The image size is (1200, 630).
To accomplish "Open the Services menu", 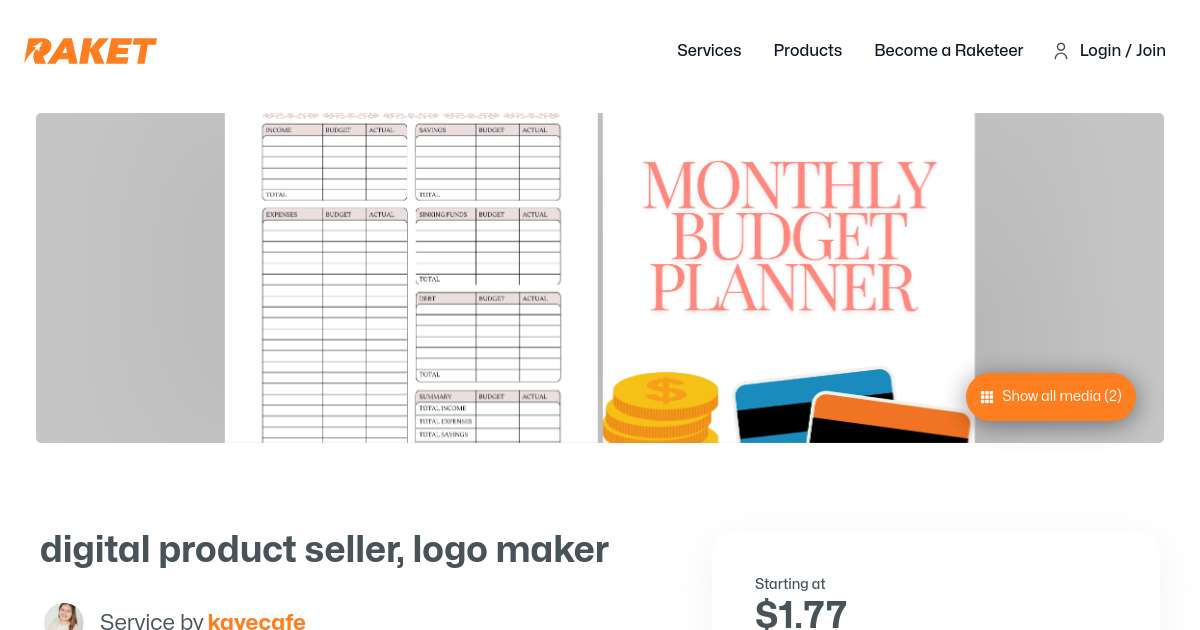I will [x=709, y=51].
